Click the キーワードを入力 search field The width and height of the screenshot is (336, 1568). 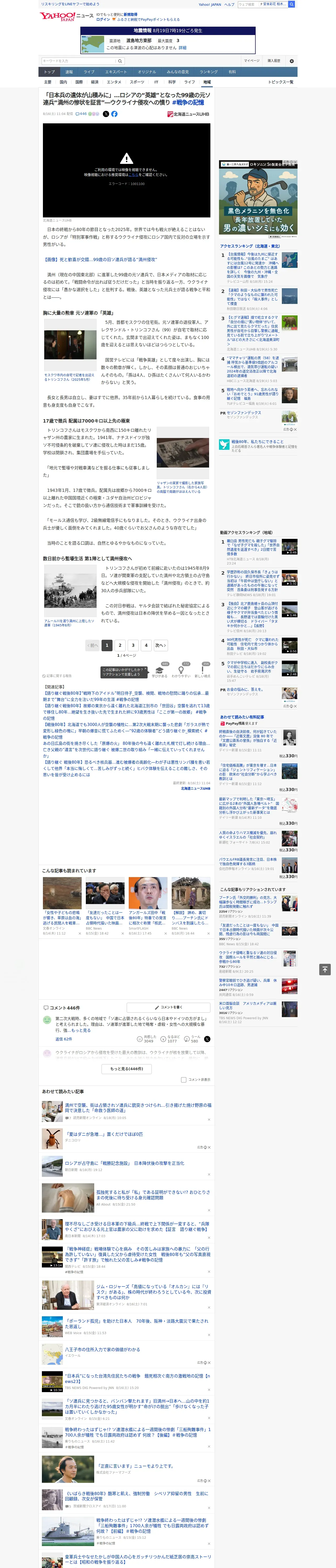pos(79,61)
